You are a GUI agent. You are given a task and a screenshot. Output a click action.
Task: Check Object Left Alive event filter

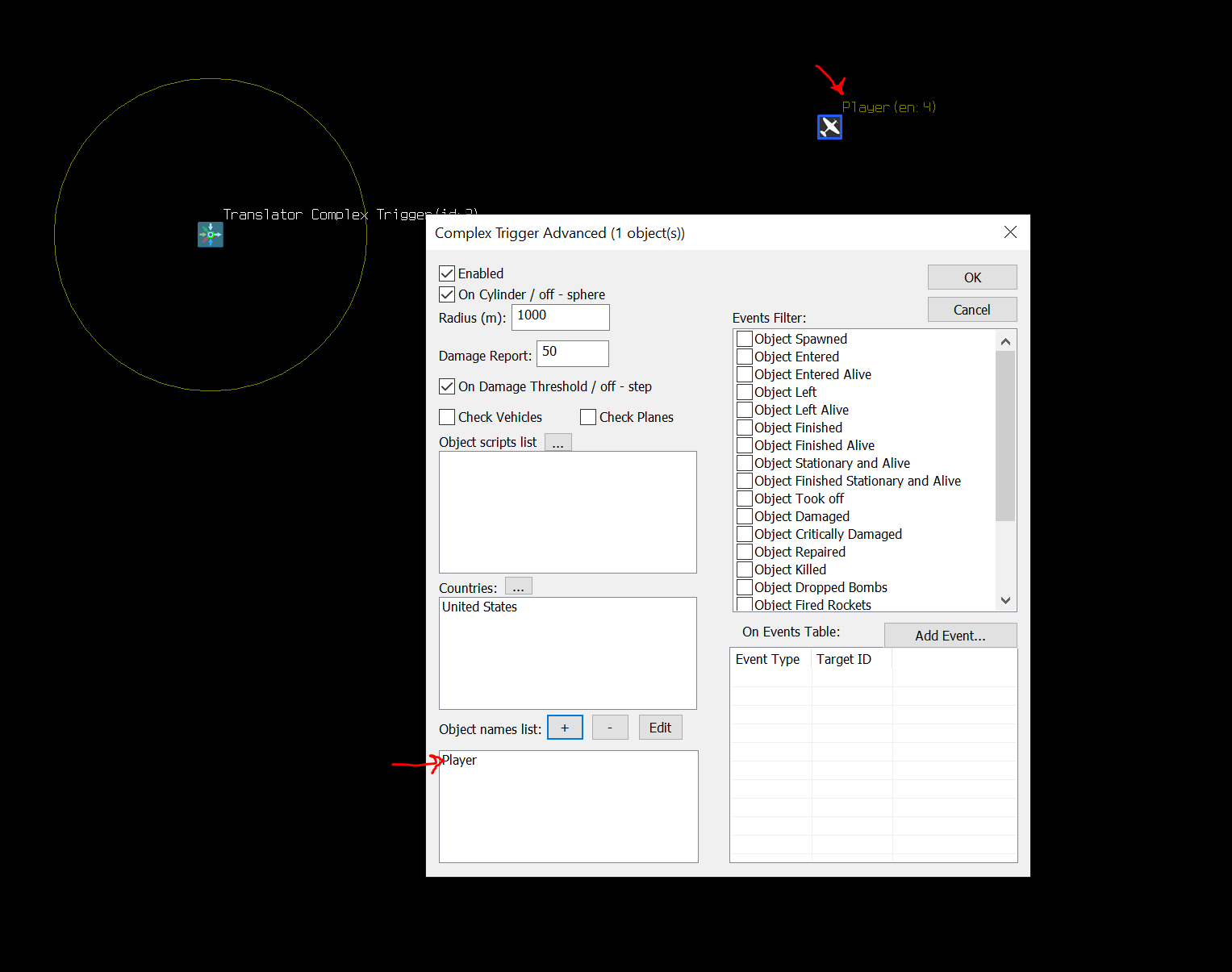pyautogui.click(x=745, y=410)
